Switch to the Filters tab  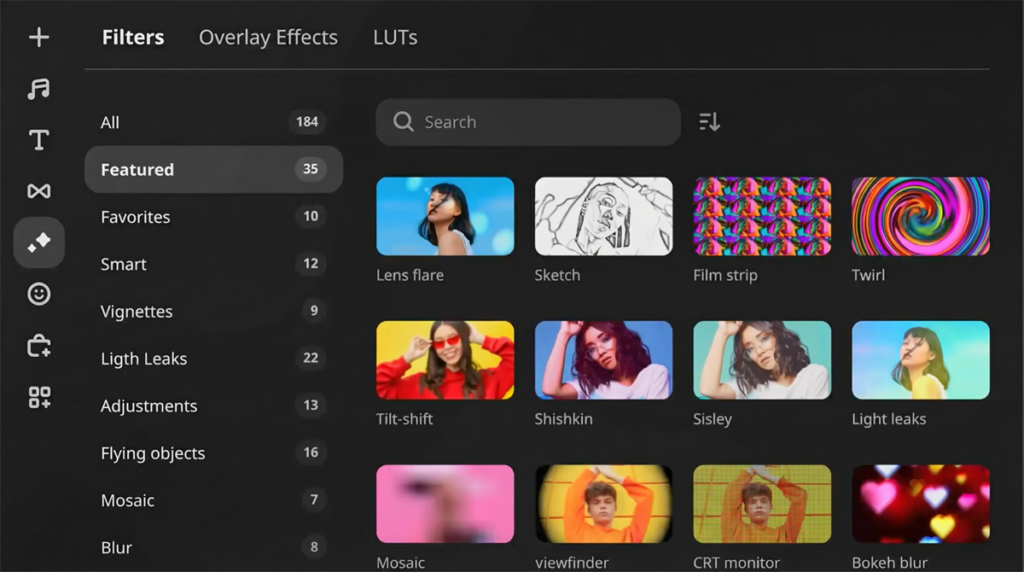(x=133, y=37)
